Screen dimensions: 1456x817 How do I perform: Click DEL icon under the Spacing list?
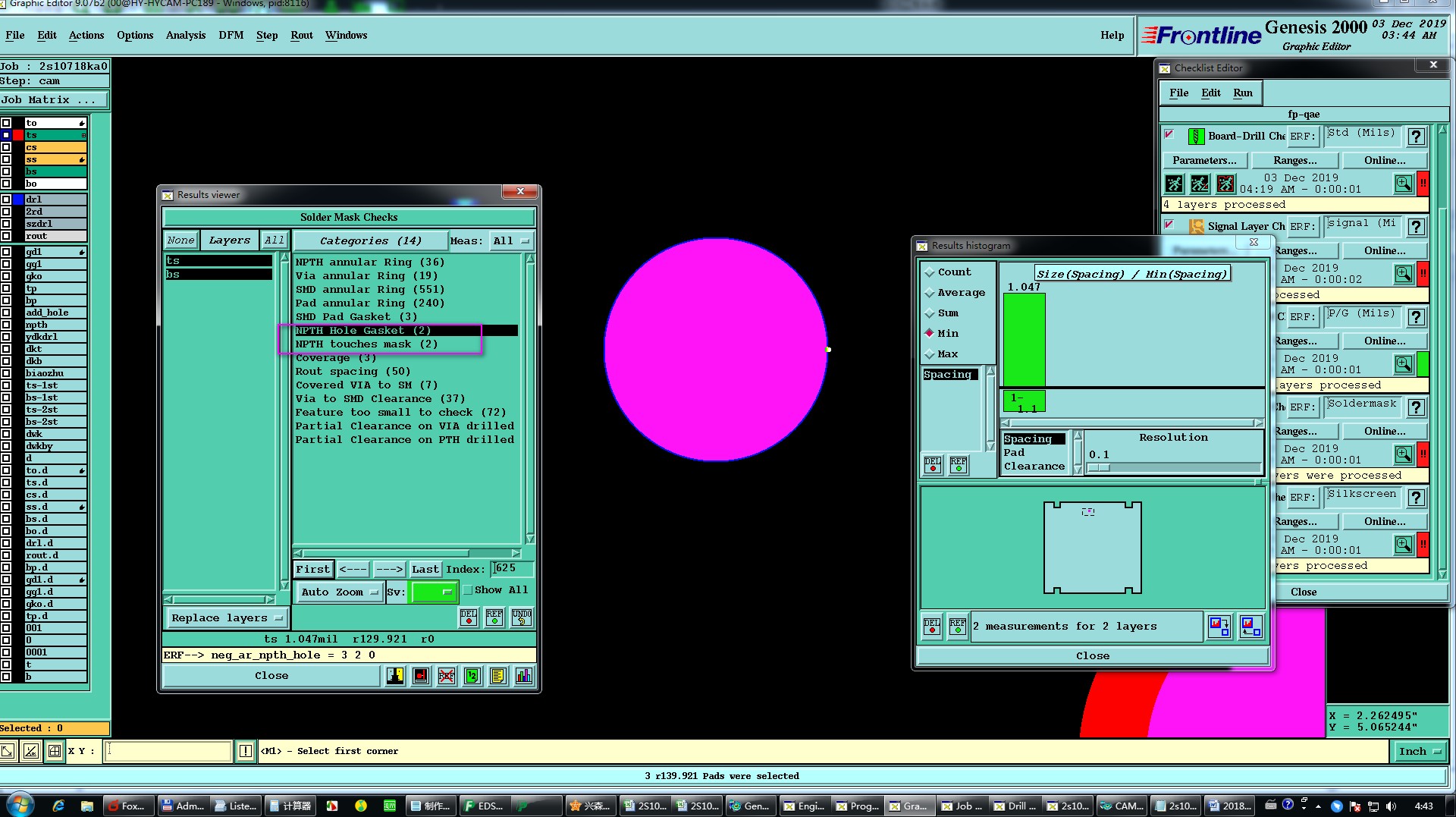(933, 464)
